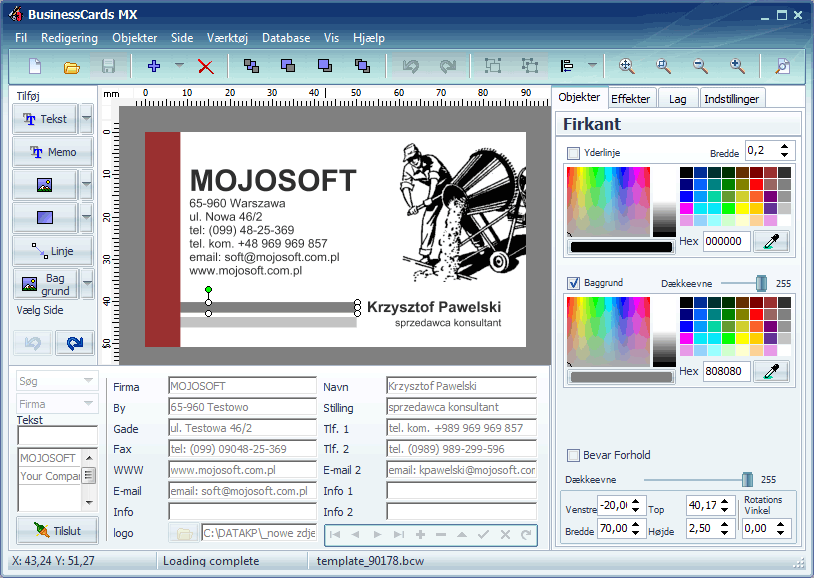The image size is (814, 578).
Task: Add a new object with the blue plus
Action: pyautogui.click(x=154, y=66)
